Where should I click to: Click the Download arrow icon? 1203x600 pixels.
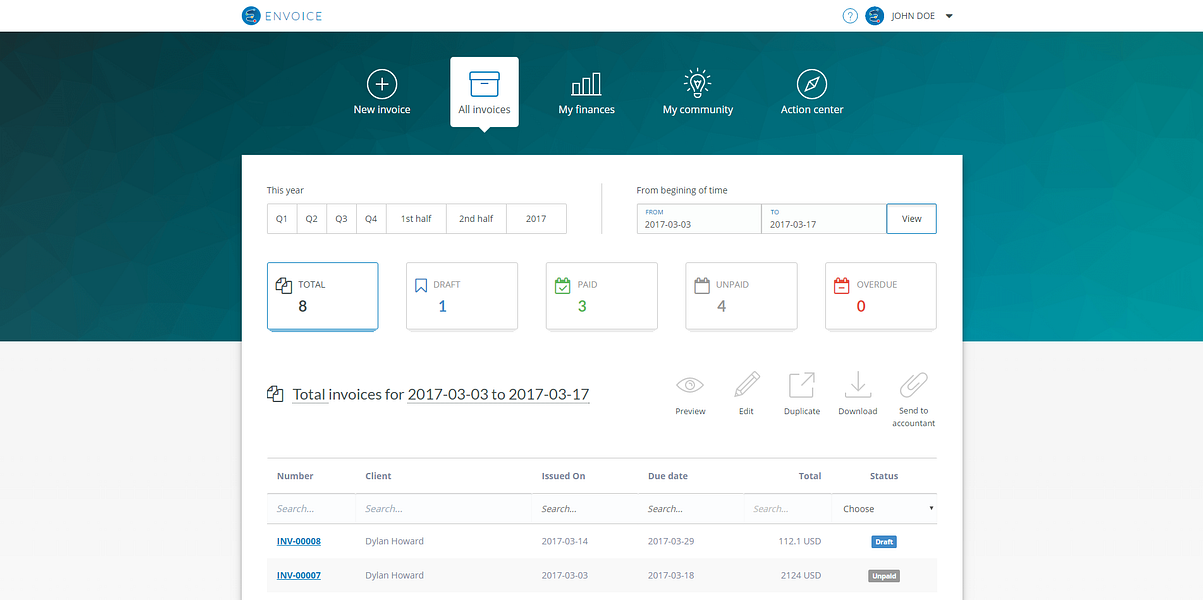pyautogui.click(x=857, y=385)
